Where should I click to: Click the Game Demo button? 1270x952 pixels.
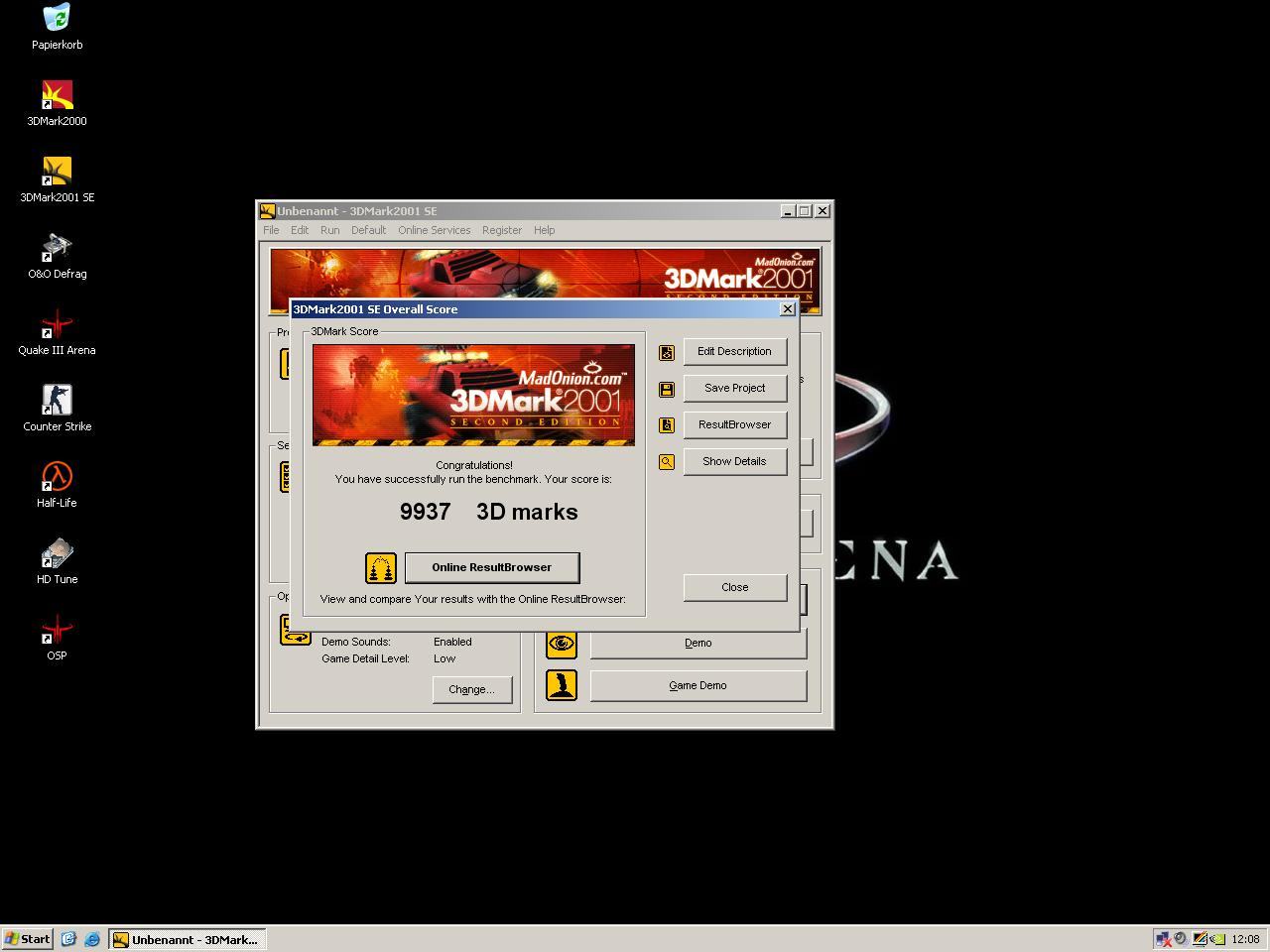[x=698, y=685]
